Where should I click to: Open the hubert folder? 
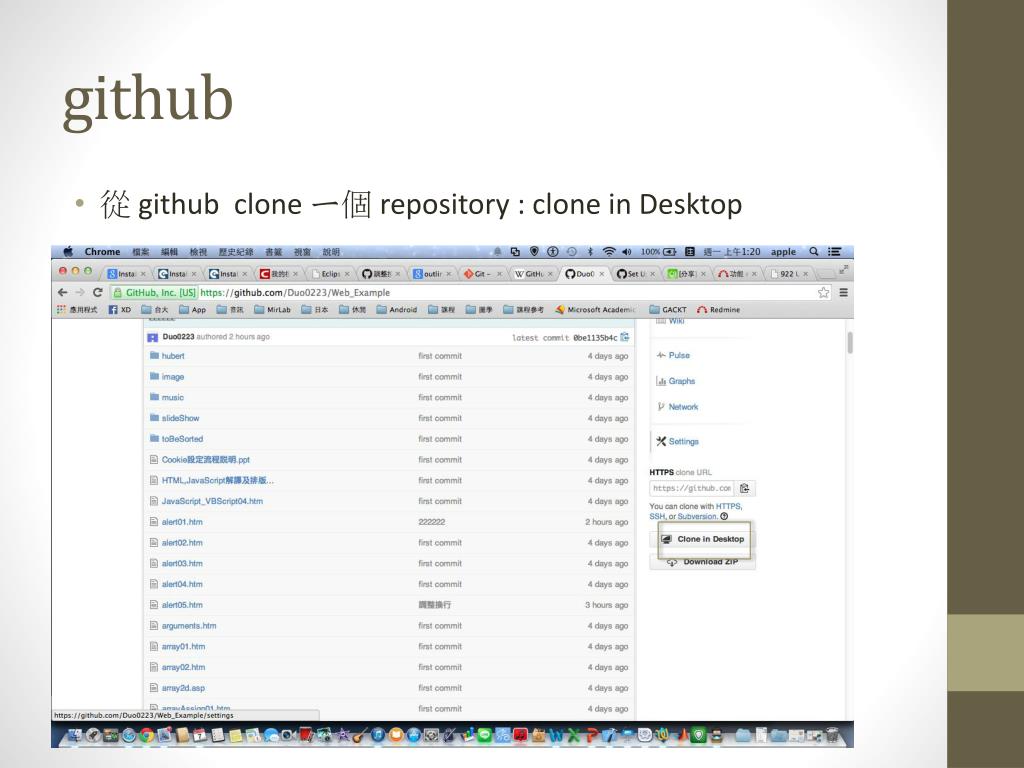173,356
